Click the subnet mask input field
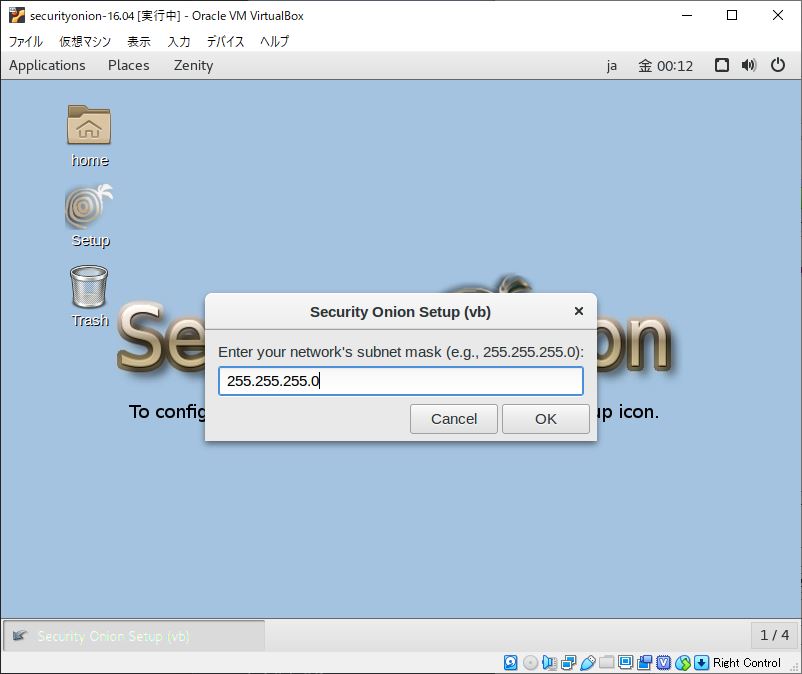The width and height of the screenshot is (802, 674). pos(400,381)
